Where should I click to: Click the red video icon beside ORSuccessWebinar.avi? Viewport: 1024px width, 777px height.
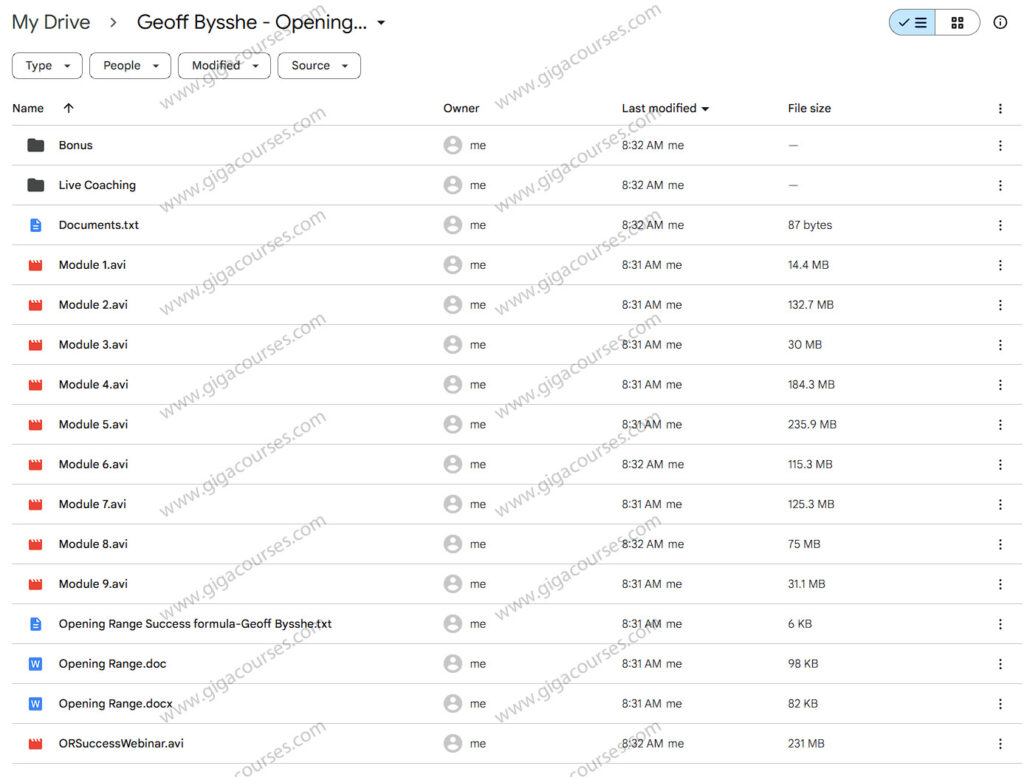click(34, 743)
